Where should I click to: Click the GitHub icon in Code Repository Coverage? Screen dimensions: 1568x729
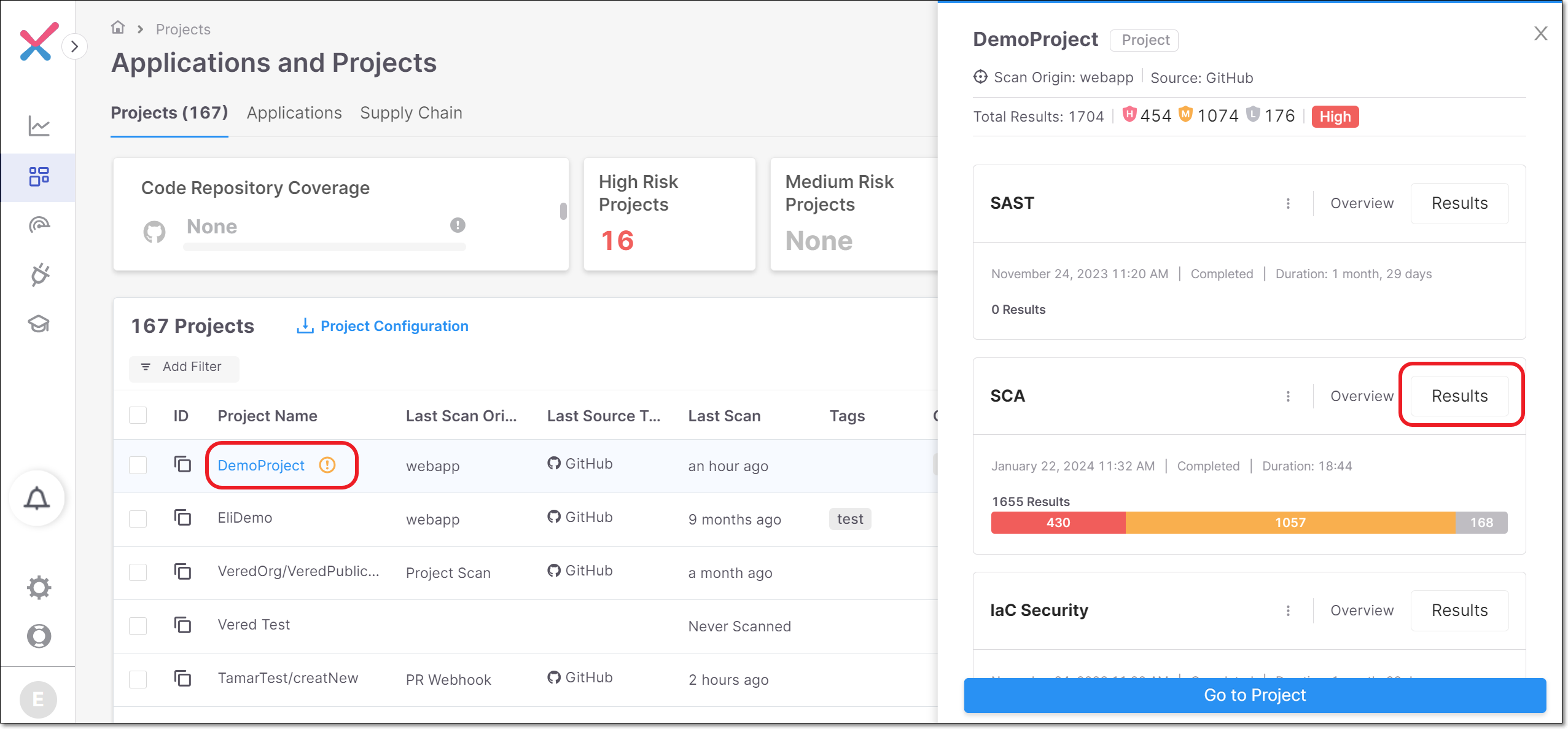point(154,232)
